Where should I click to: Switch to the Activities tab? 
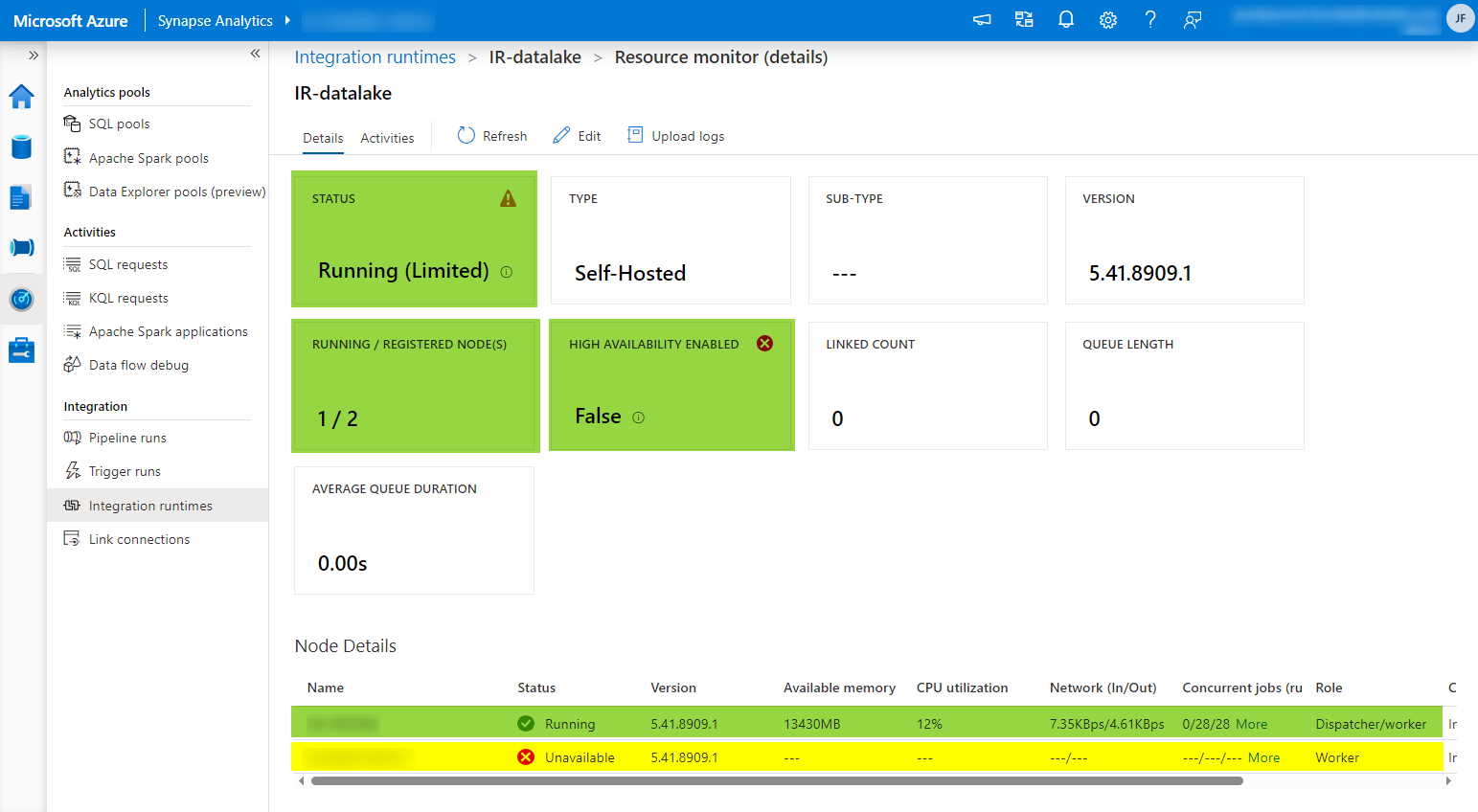click(x=387, y=138)
